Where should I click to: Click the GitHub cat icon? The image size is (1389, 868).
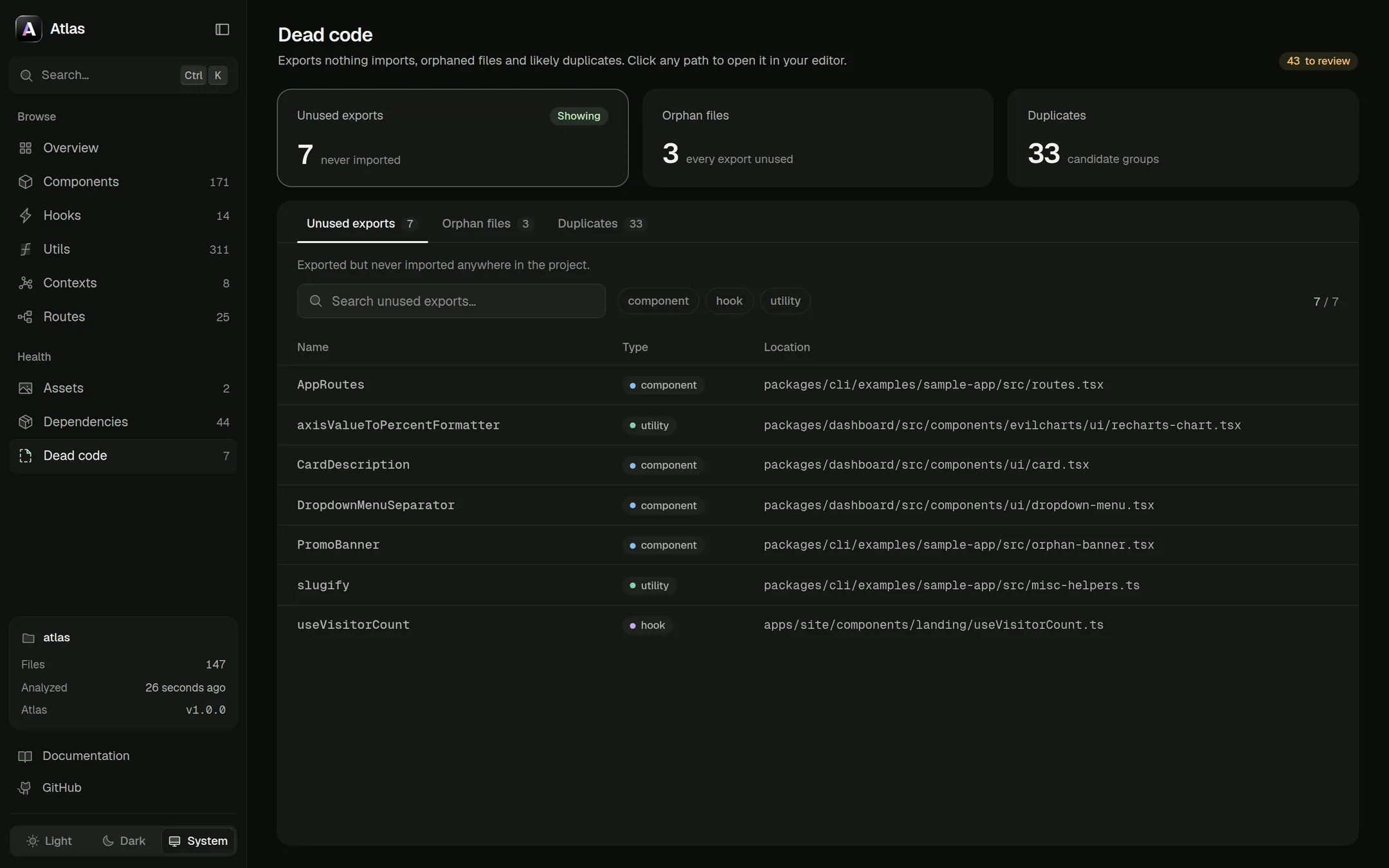pyautogui.click(x=25, y=788)
